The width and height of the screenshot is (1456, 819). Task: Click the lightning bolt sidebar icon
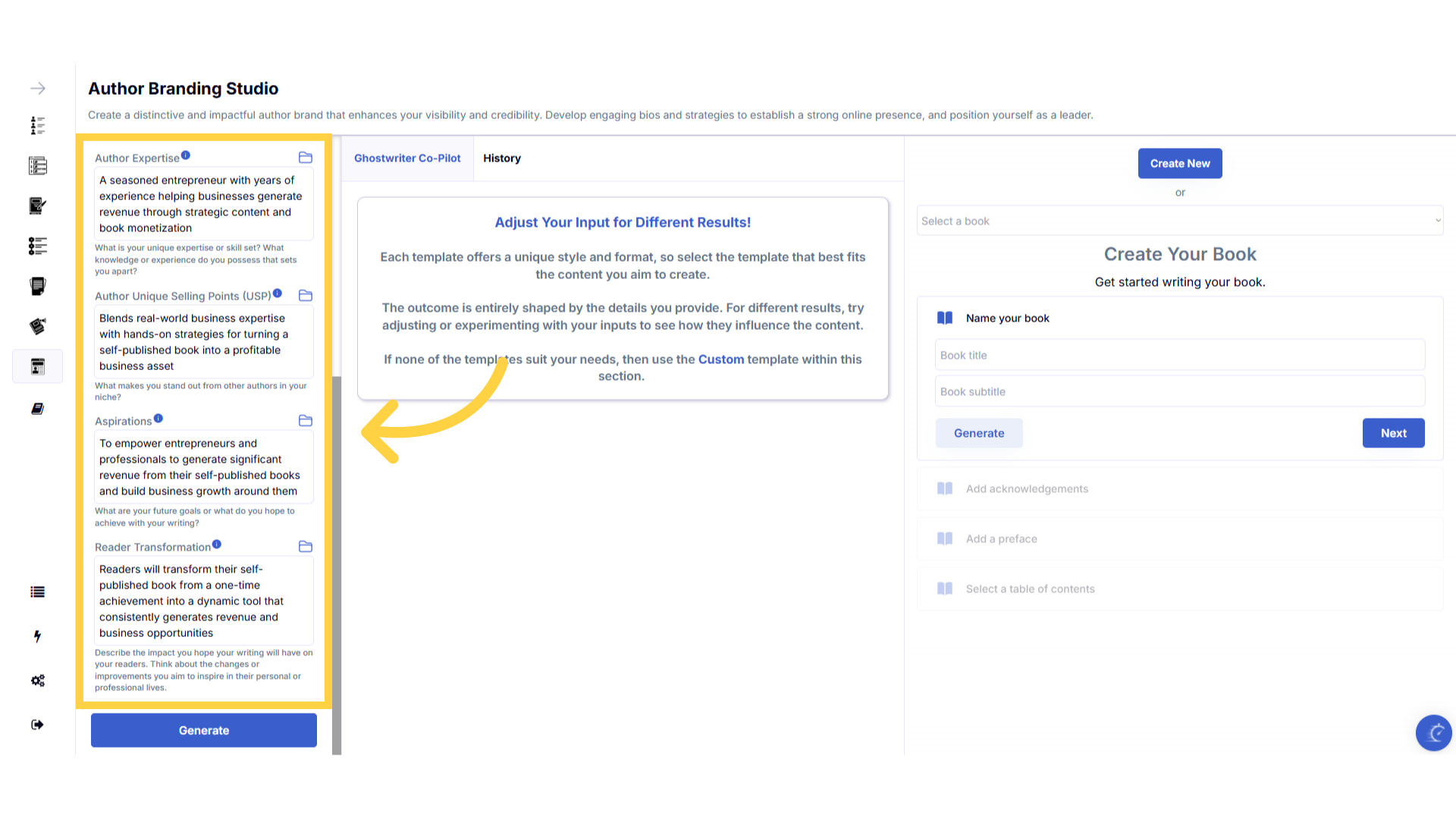[37, 636]
